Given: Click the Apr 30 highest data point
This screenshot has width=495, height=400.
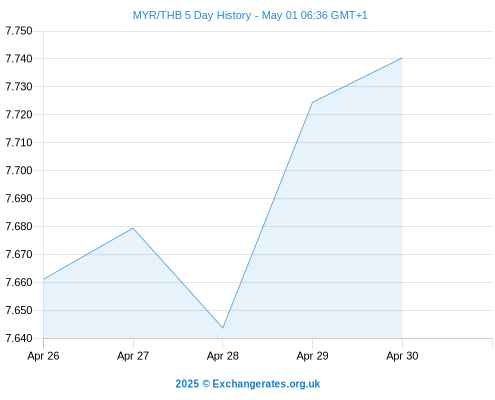Looking at the screenshot, I should 402,58.
